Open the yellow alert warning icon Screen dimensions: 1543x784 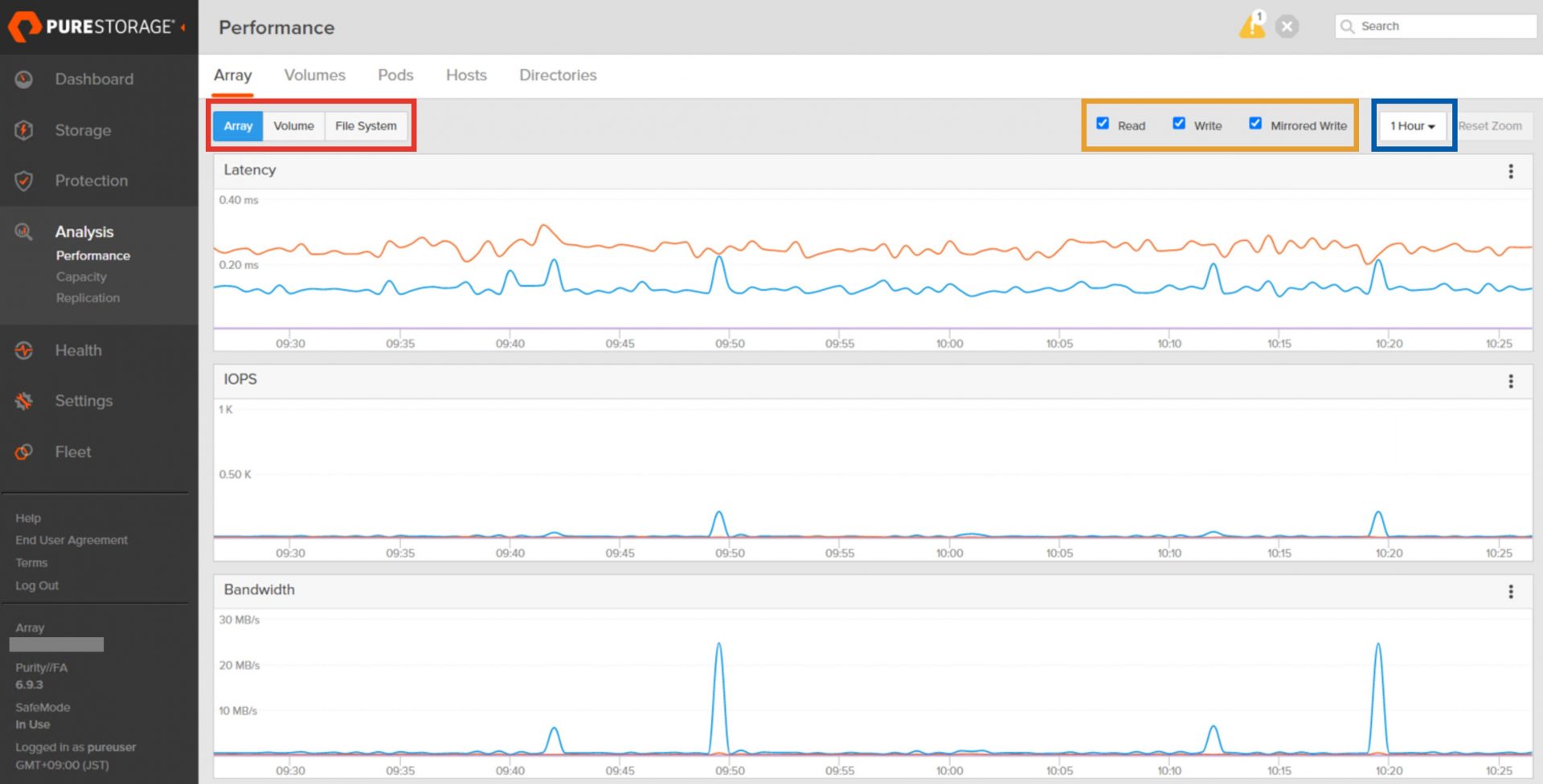(x=1251, y=27)
